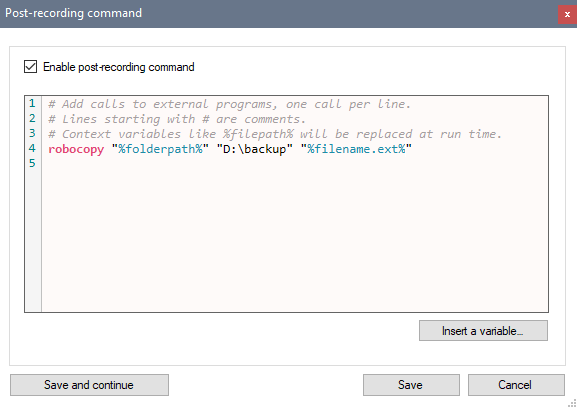577x408 pixels.
Task: Click Save and continue button
Action: (x=89, y=385)
